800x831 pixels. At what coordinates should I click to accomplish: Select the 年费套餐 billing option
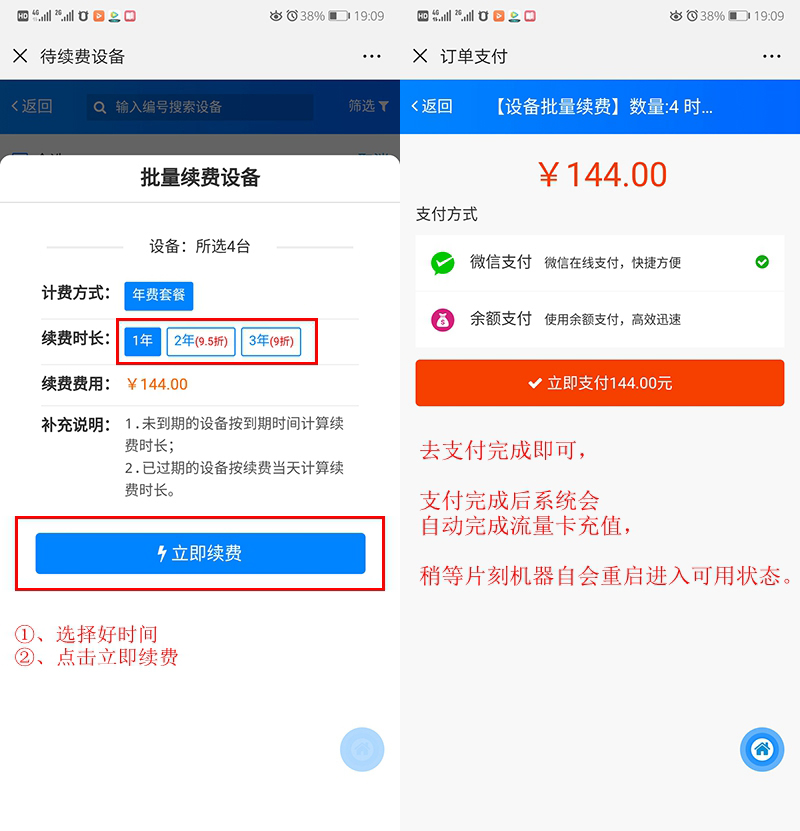pos(158,295)
